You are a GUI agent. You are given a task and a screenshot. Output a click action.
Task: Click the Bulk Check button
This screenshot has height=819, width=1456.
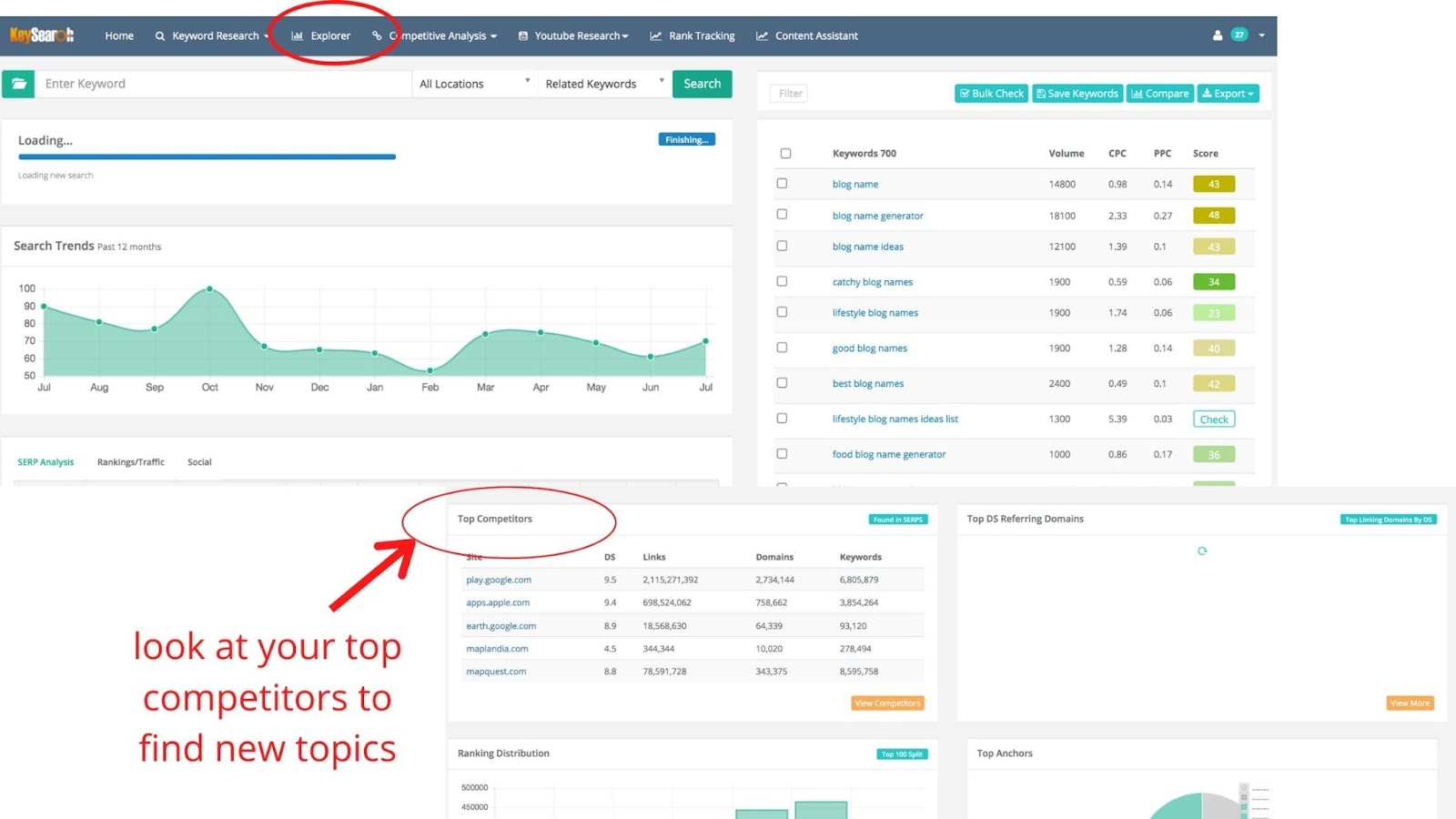click(x=992, y=94)
